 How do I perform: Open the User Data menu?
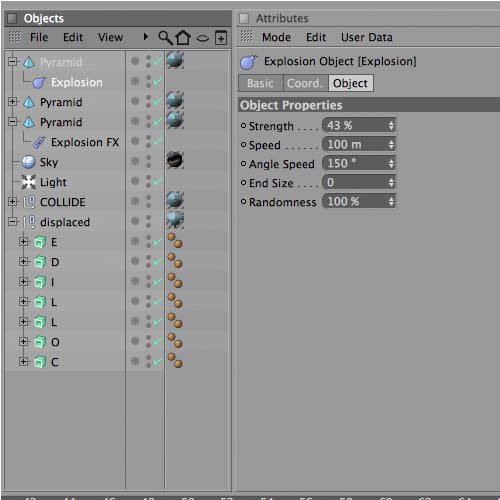367,37
